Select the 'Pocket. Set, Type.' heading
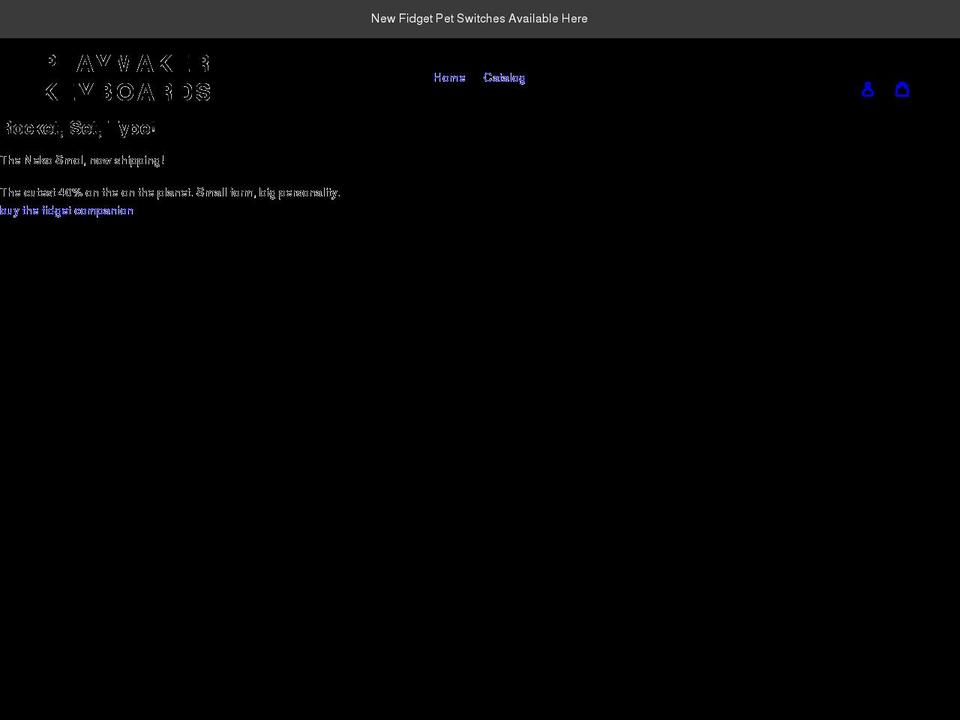The image size is (960, 720). pos(78,128)
